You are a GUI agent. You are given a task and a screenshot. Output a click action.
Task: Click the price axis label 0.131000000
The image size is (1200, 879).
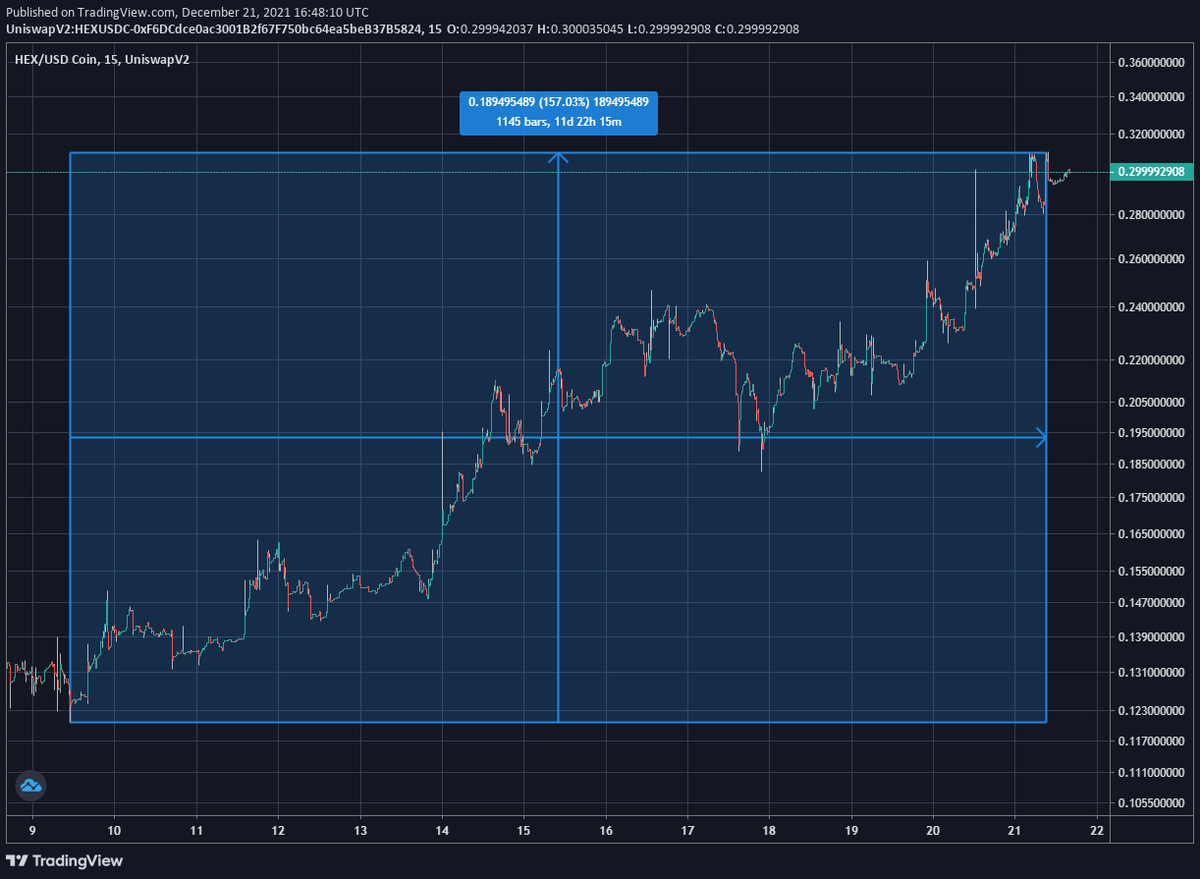(x=1152, y=673)
